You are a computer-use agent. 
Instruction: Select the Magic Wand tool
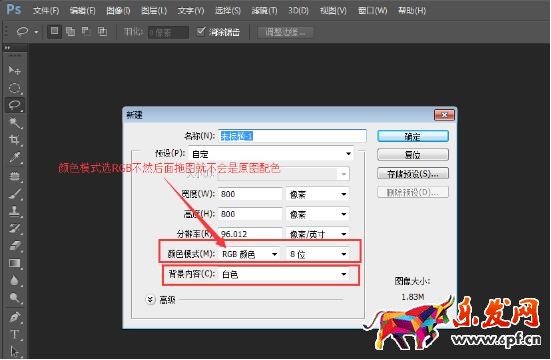click(x=14, y=123)
